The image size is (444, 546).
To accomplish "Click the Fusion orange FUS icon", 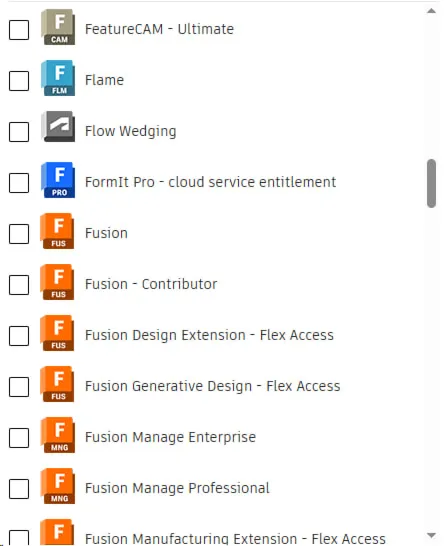I will 57,231.
